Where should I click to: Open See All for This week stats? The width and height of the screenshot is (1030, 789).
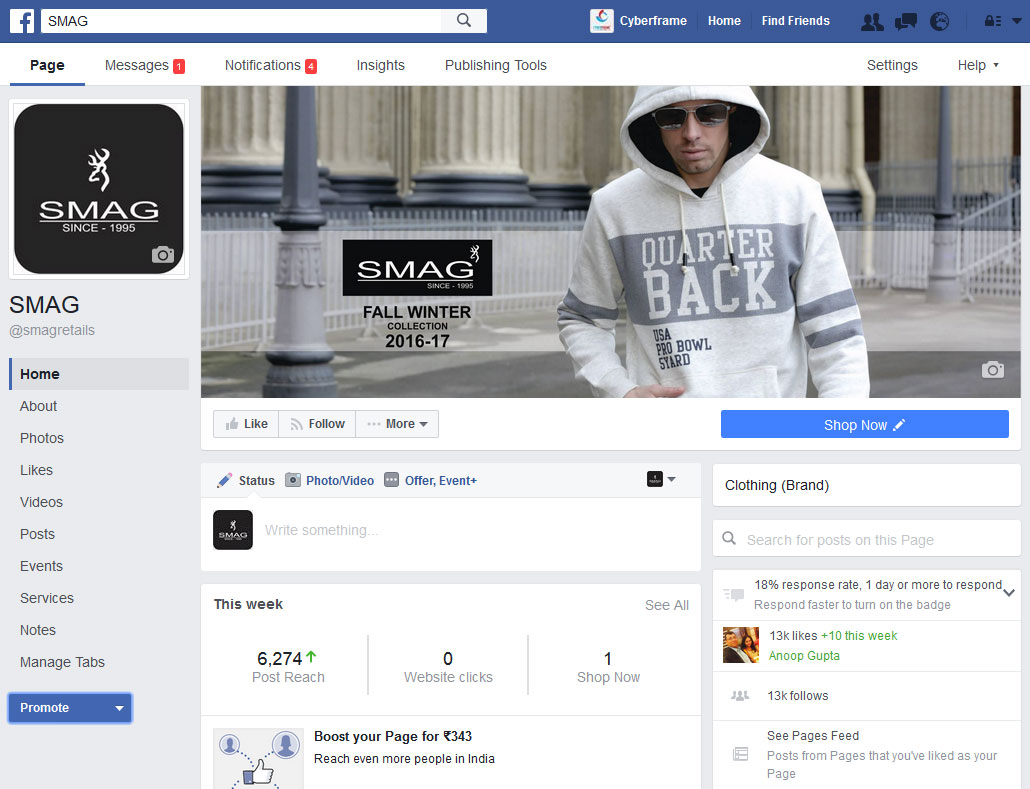[x=667, y=605]
